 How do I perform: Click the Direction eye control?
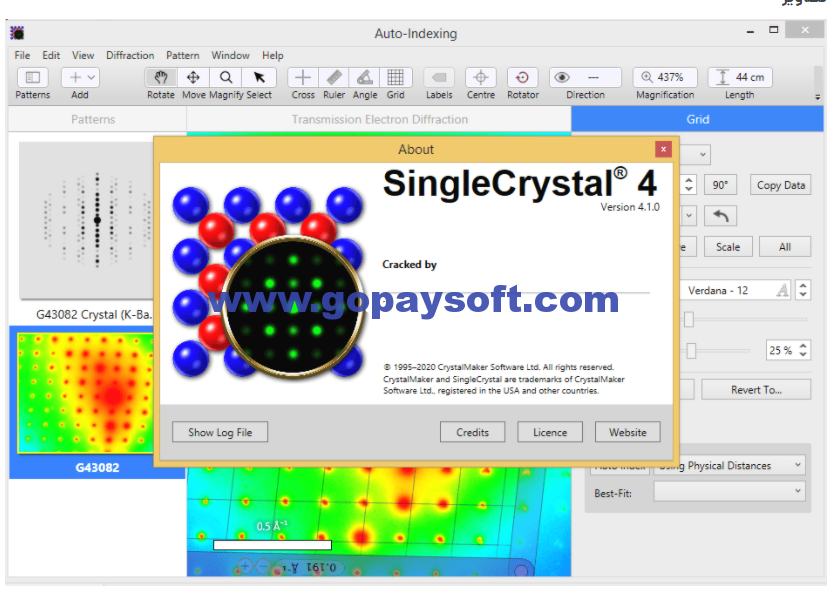click(x=562, y=77)
